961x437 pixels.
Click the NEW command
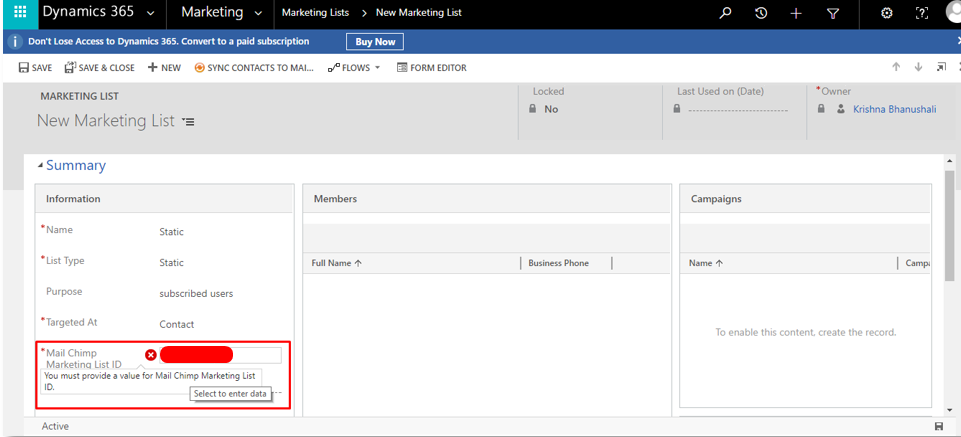tap(164, 68)
